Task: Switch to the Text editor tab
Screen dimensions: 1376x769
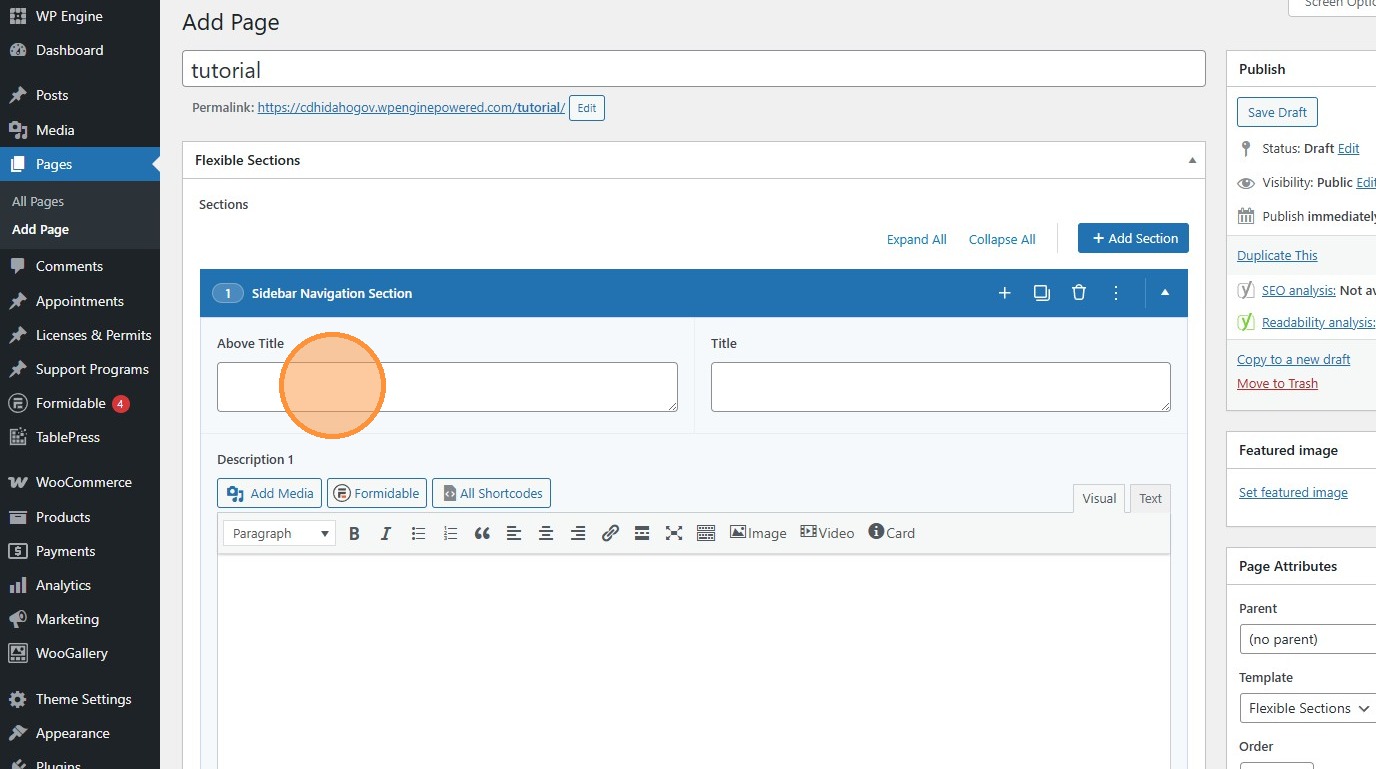Action: click(x=1150, y=499)
